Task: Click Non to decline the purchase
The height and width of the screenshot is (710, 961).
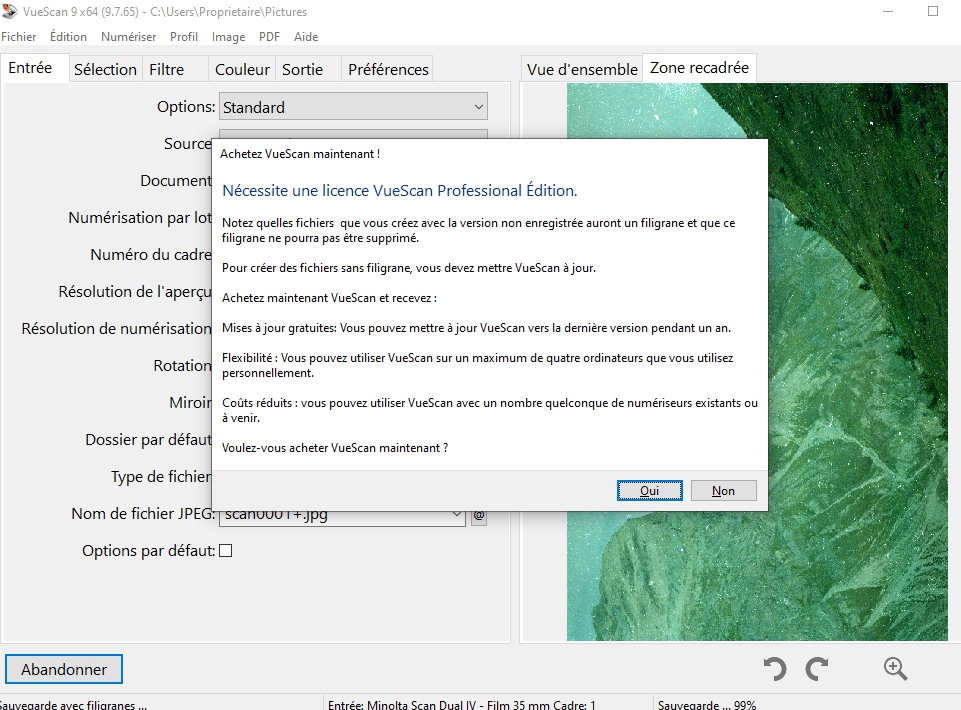Action: point(723,491)
